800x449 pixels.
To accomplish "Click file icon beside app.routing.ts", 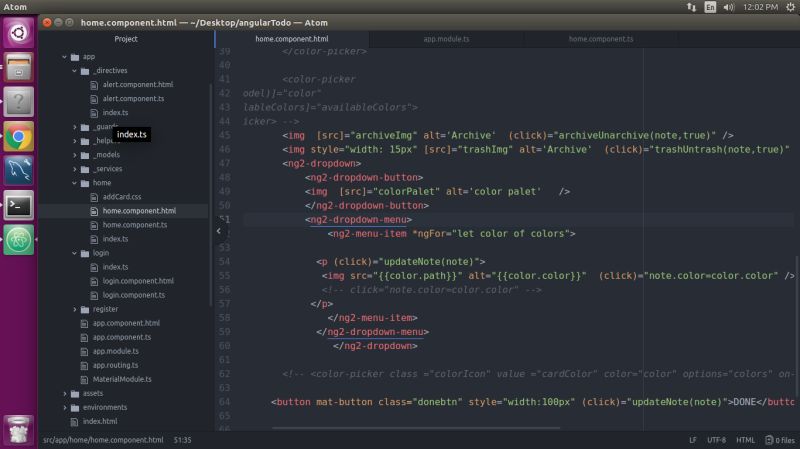I will (84, 365).
